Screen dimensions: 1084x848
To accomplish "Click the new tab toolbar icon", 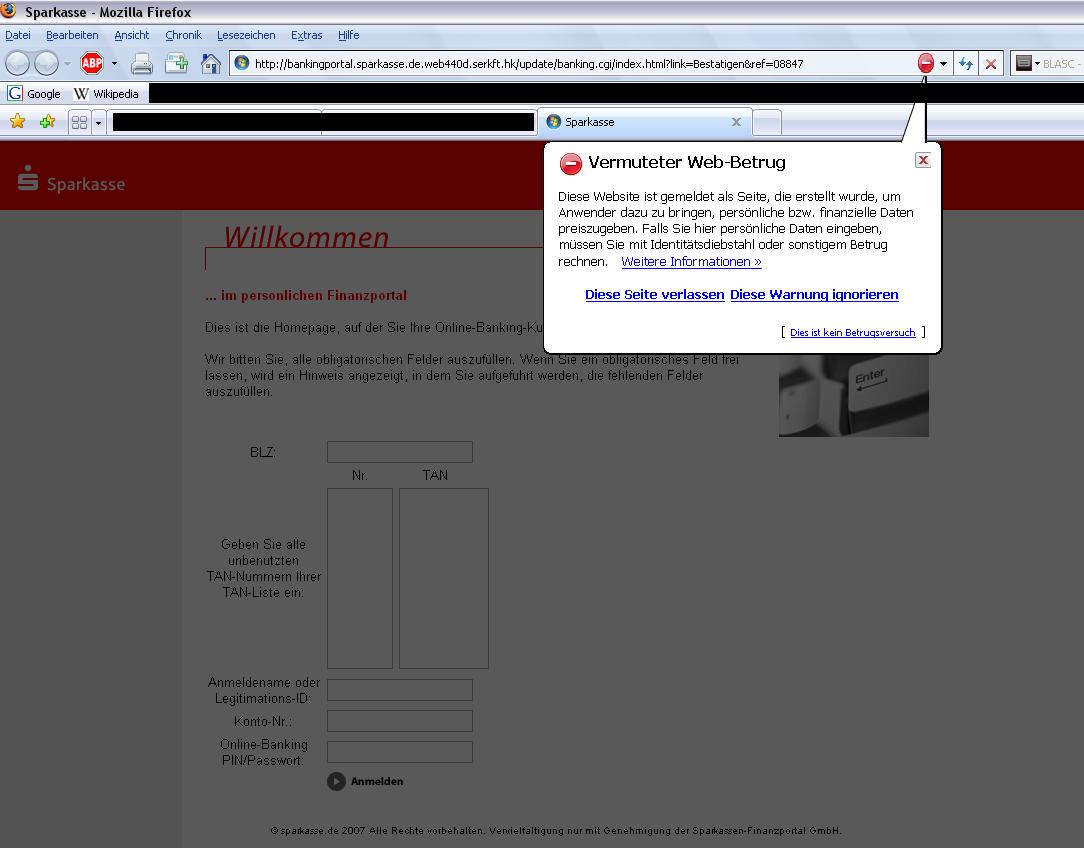I will [177, 64].
